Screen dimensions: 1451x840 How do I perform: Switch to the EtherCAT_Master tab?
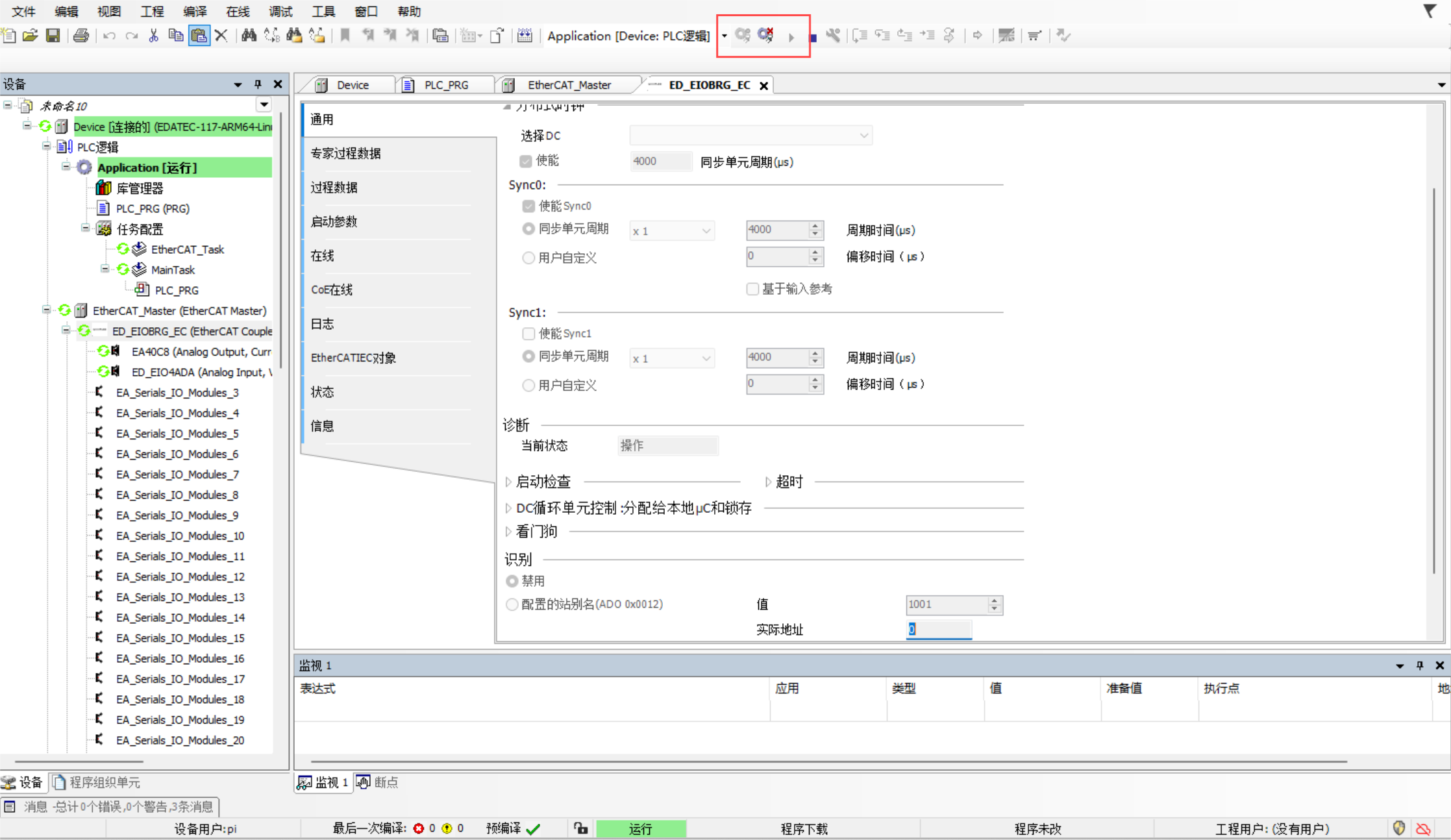pos(569,85)
